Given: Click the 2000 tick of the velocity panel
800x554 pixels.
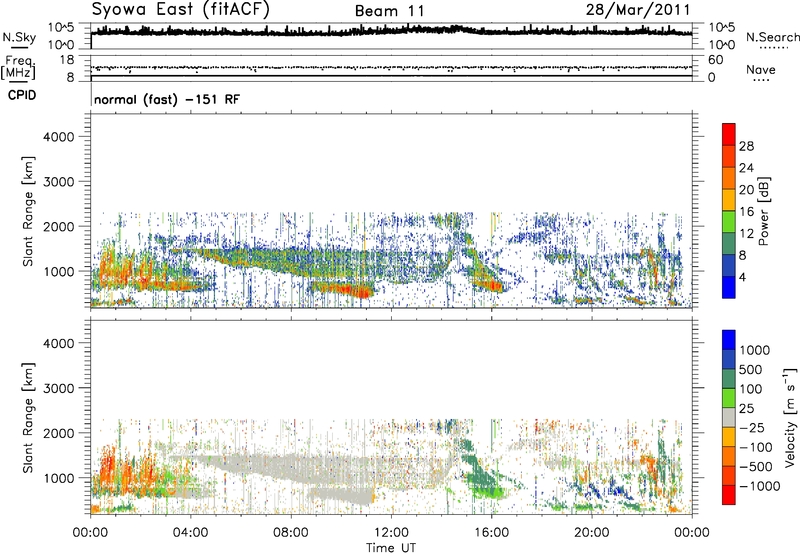Looking at the screenshot, I should (59, 433).
